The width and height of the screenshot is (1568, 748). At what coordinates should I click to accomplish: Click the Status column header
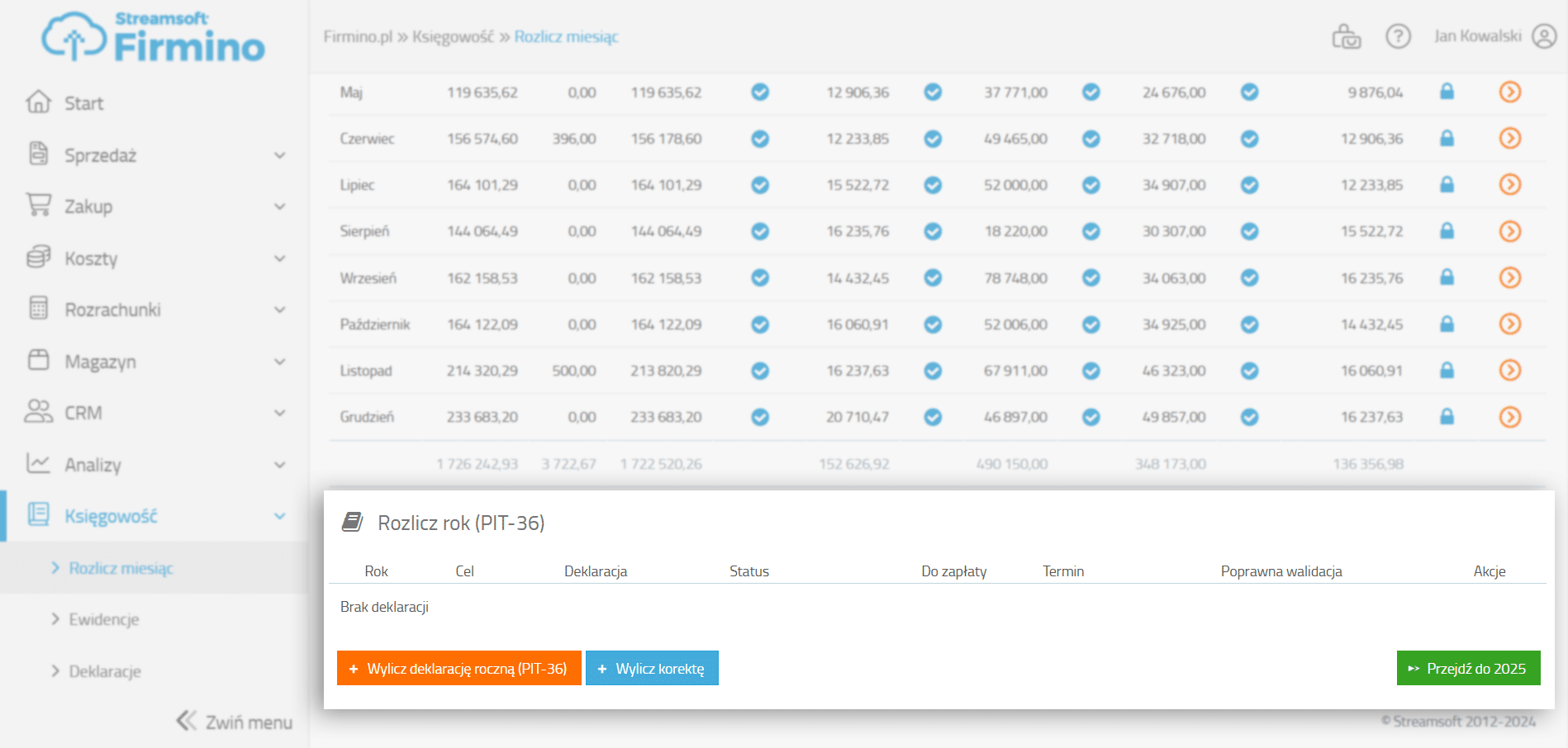(x=749, y=571)
